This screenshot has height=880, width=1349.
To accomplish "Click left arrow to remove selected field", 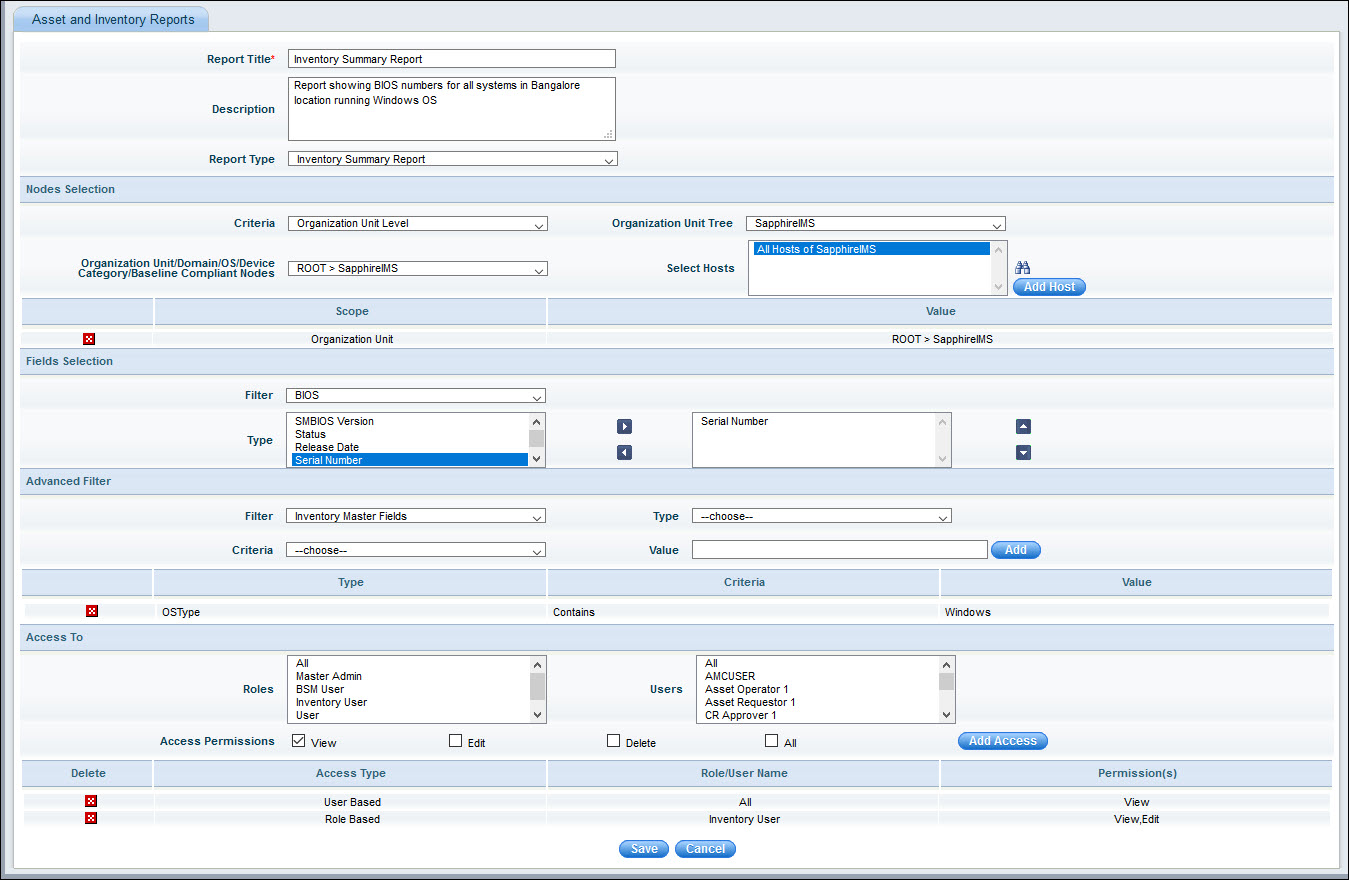I will pos(624,452).
